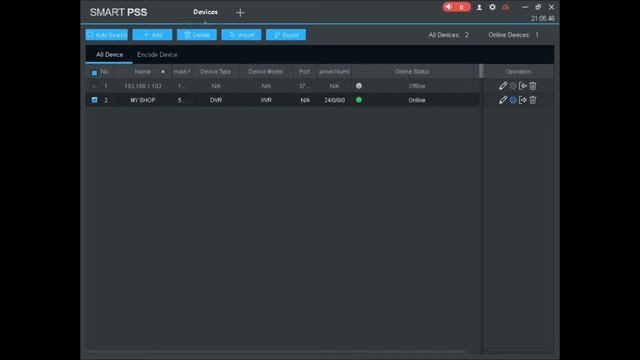This screenshot has width=640, height=360.
Task: Click the vertical scrollbar beside the device table
Action: [x=481, y=71]
